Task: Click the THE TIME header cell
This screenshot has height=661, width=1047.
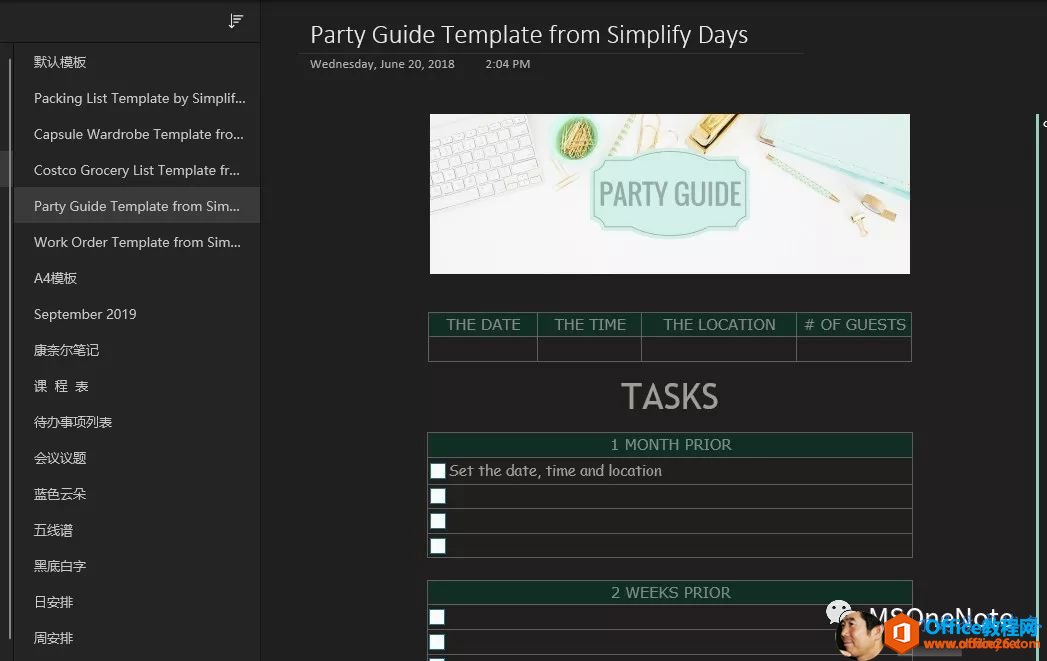Action: 589,324
